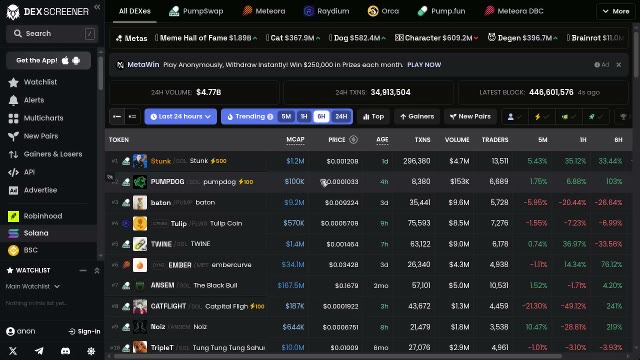Image resolution: width=640 pixels, height=360 pixels.
Task: Click the Gainers filter button
Action: coord(417,117)
